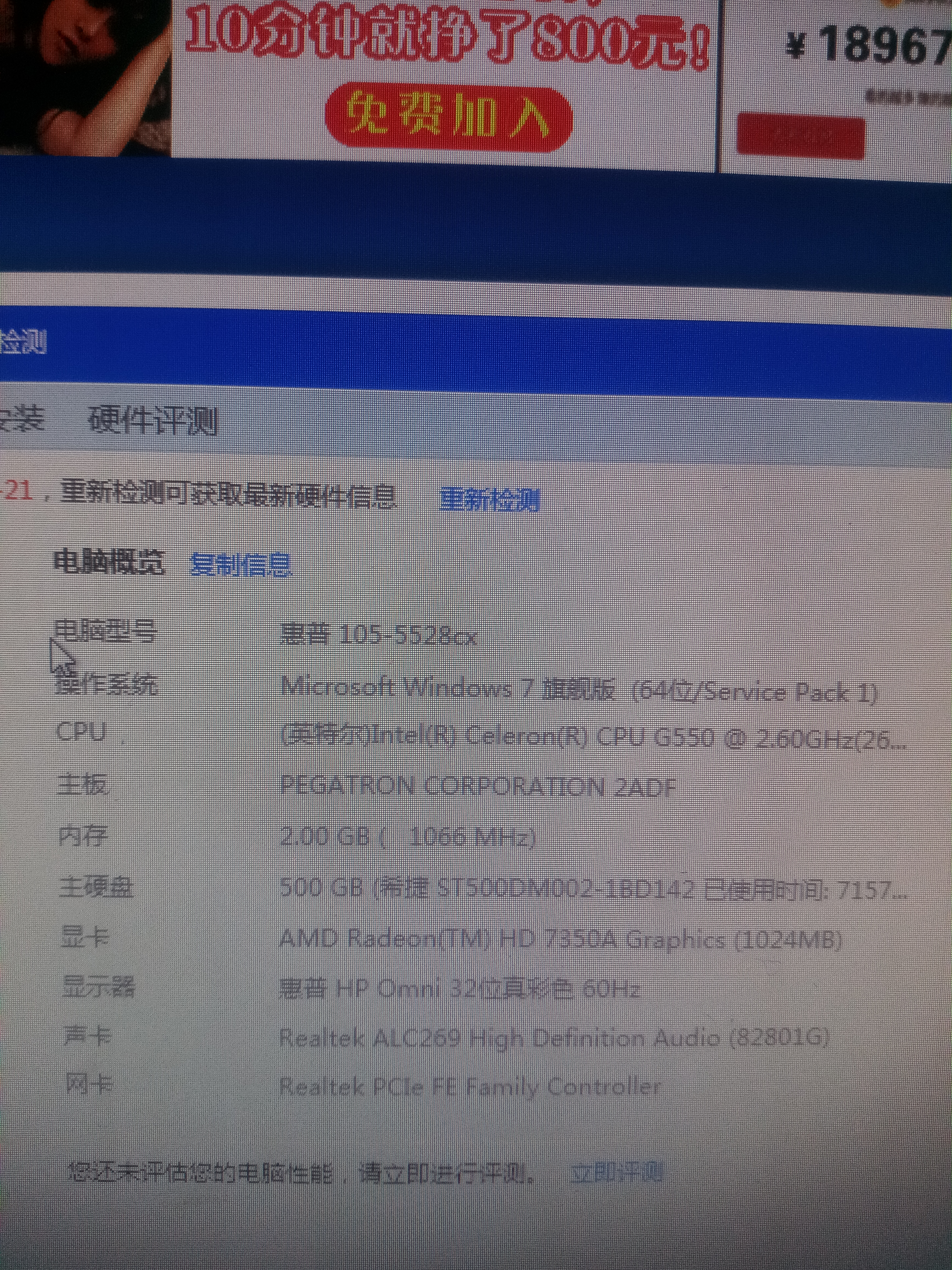Image resolution: width=952 pixels, height=1270 pixels.
Task: Select the AMD Radeon HD 7350A value
Action: [x=560, y=939]
